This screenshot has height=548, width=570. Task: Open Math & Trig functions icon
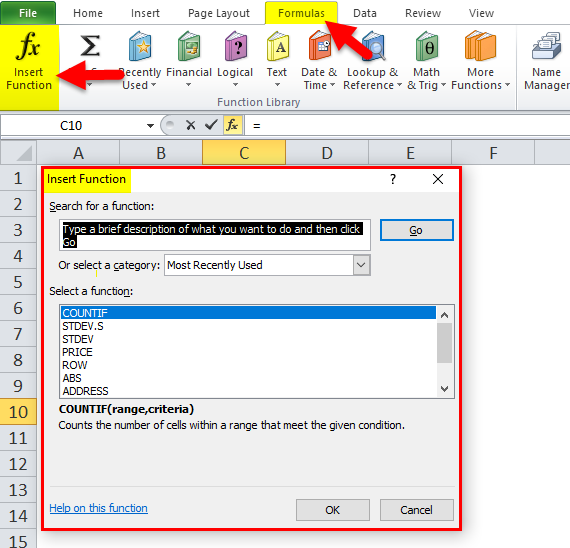click(427, 47)
